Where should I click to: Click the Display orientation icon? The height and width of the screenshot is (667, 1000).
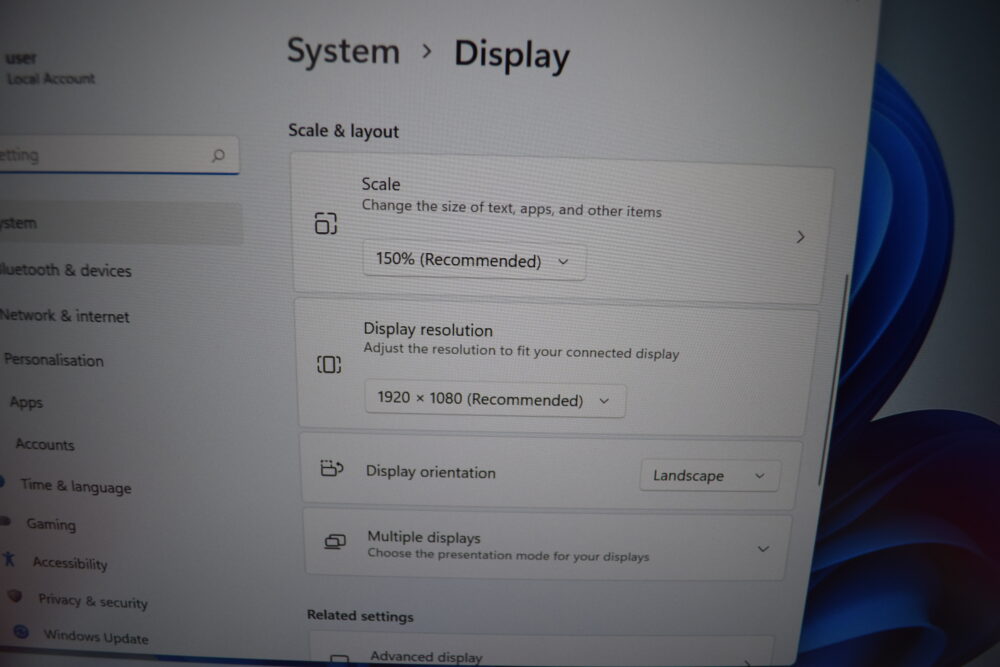click(332, 469)
